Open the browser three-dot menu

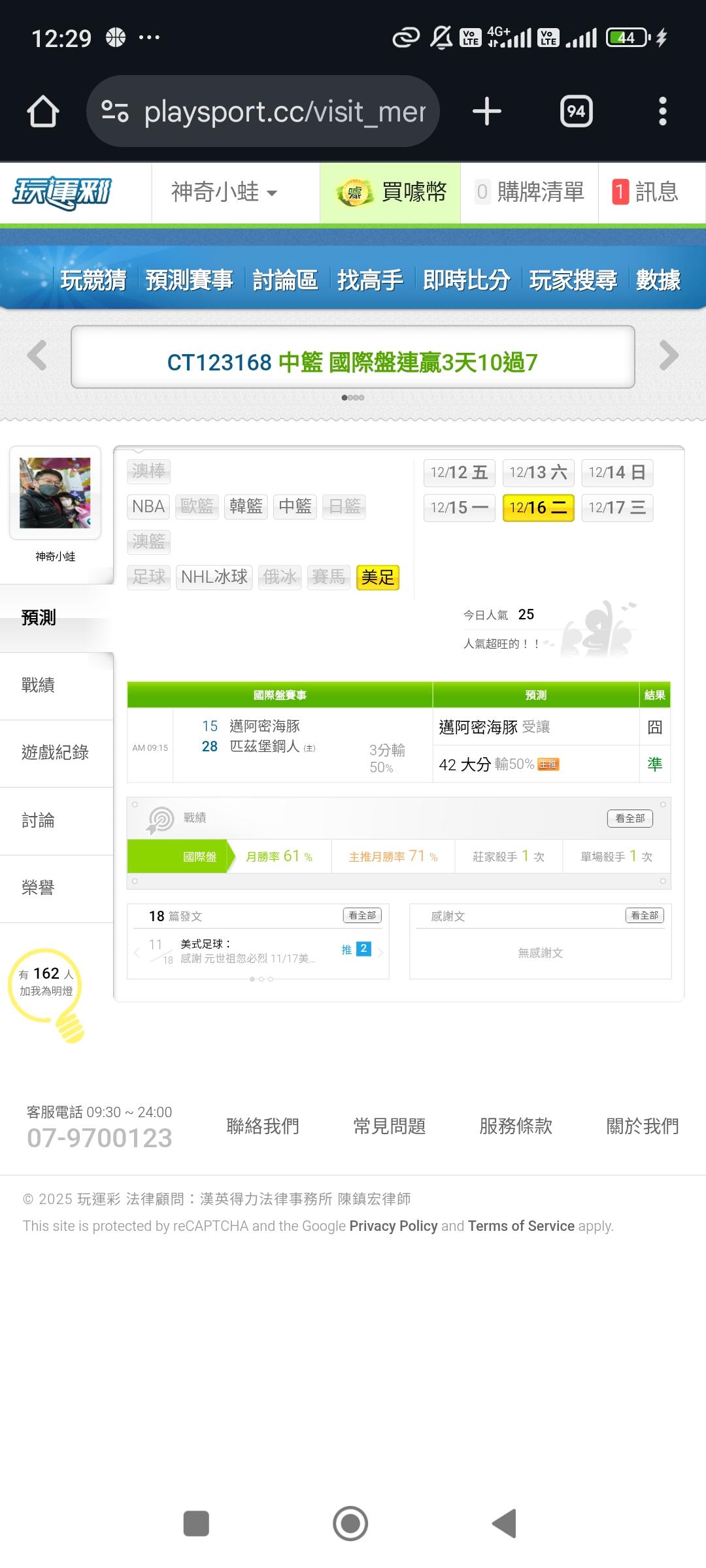(x=662, y=112)
